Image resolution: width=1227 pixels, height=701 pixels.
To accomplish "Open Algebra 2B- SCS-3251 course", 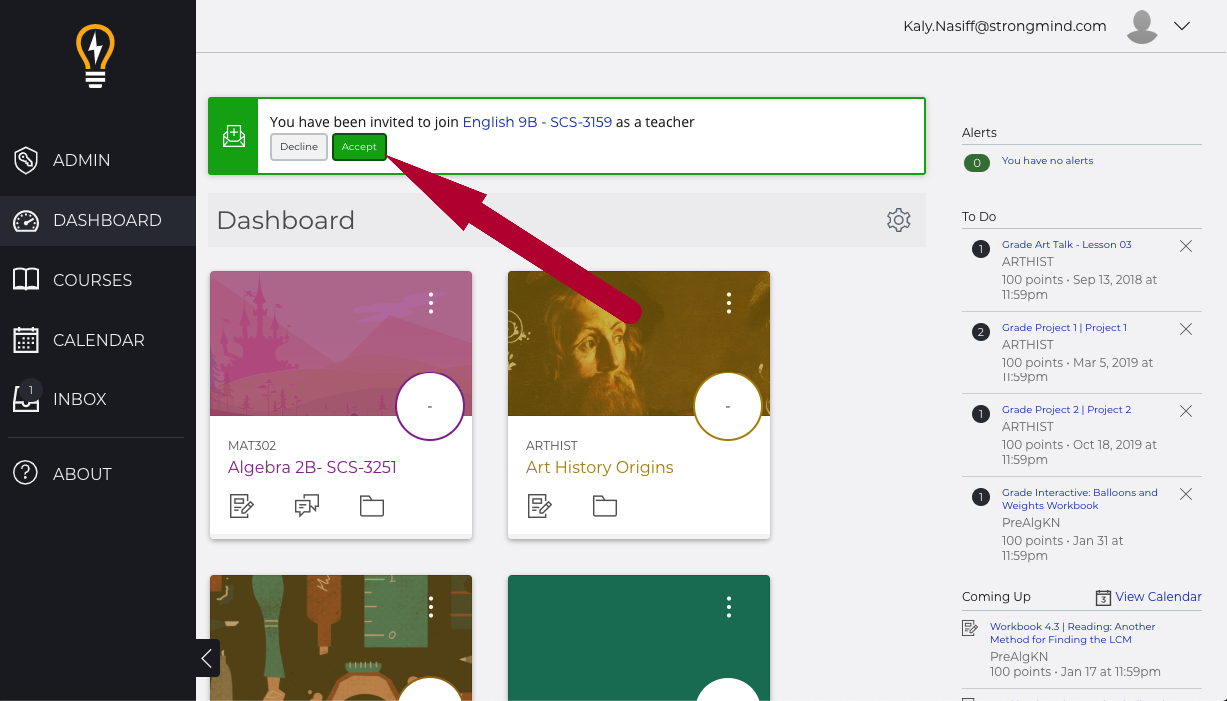I will pos(313,467).
